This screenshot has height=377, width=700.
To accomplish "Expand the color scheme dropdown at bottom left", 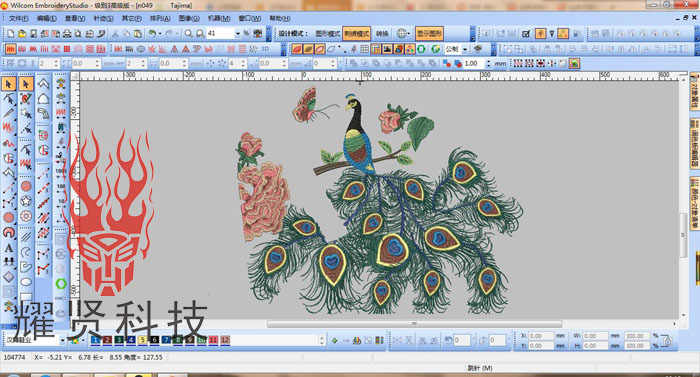I will point(62,340).
